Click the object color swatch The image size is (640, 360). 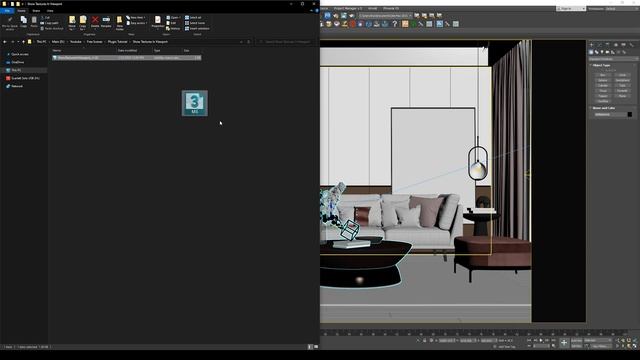point(629,115)
